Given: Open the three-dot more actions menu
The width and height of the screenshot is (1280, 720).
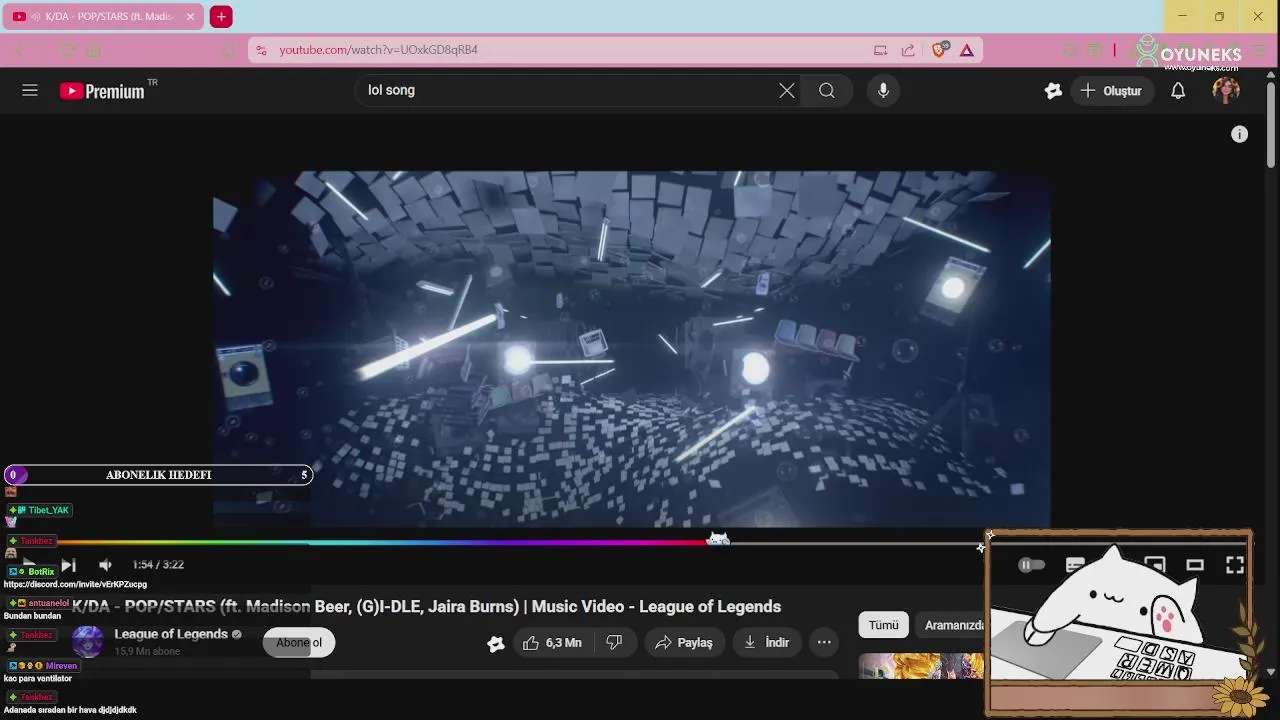Looking at the screenshot, I should pos(824,643).
